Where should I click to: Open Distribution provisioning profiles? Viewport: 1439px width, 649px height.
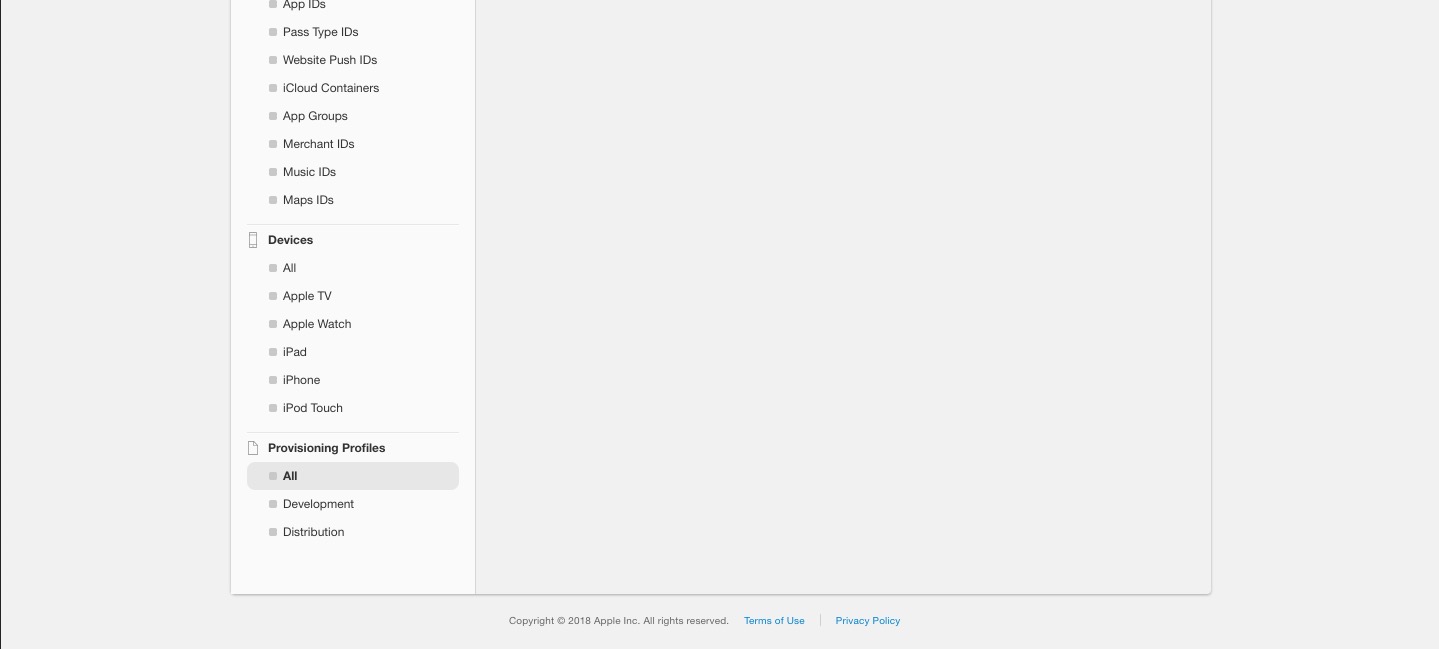coord(313,532)
